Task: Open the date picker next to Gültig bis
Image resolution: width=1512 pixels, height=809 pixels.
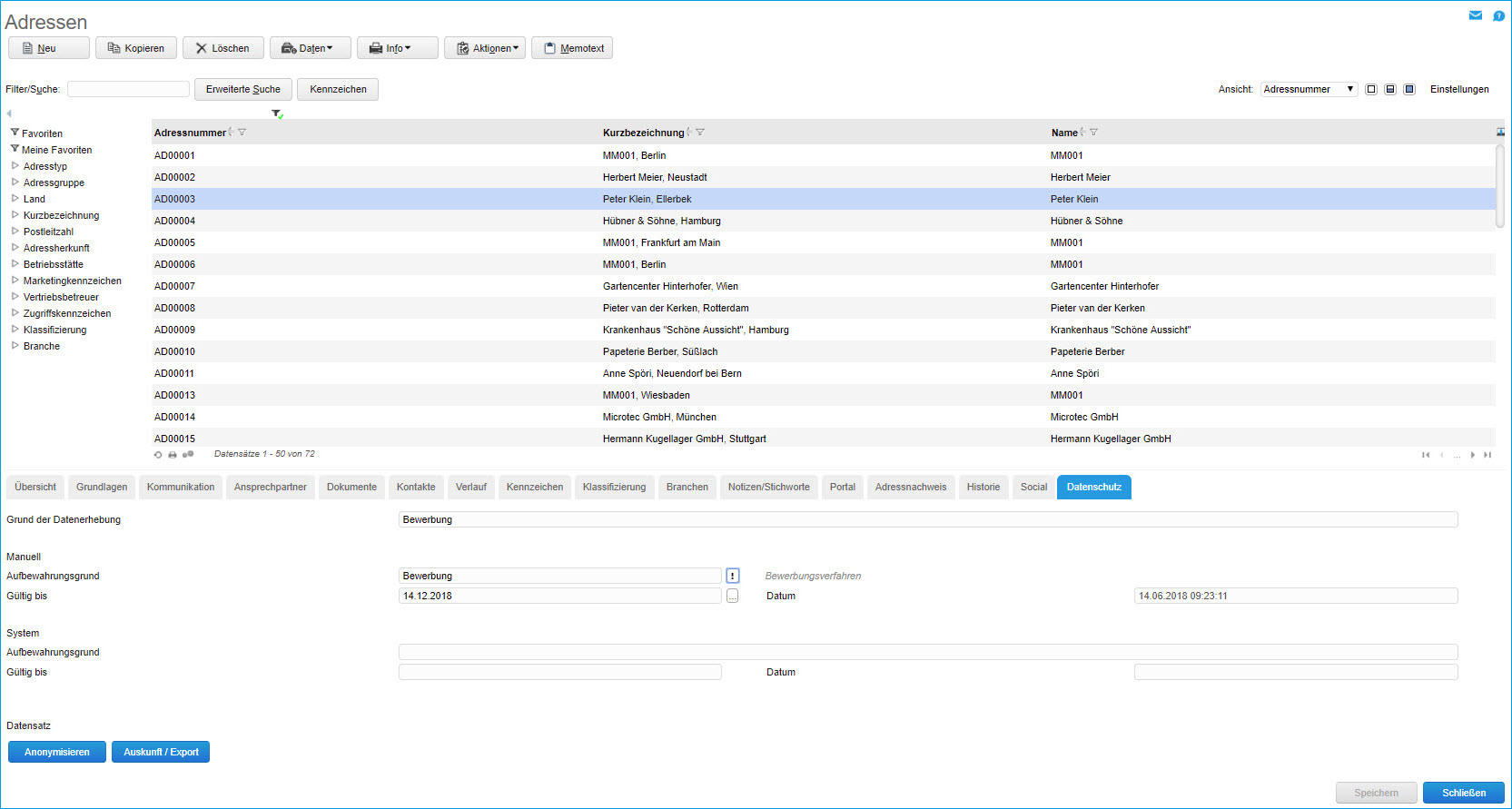Action: pyautogui.click(x=733, y=596)
